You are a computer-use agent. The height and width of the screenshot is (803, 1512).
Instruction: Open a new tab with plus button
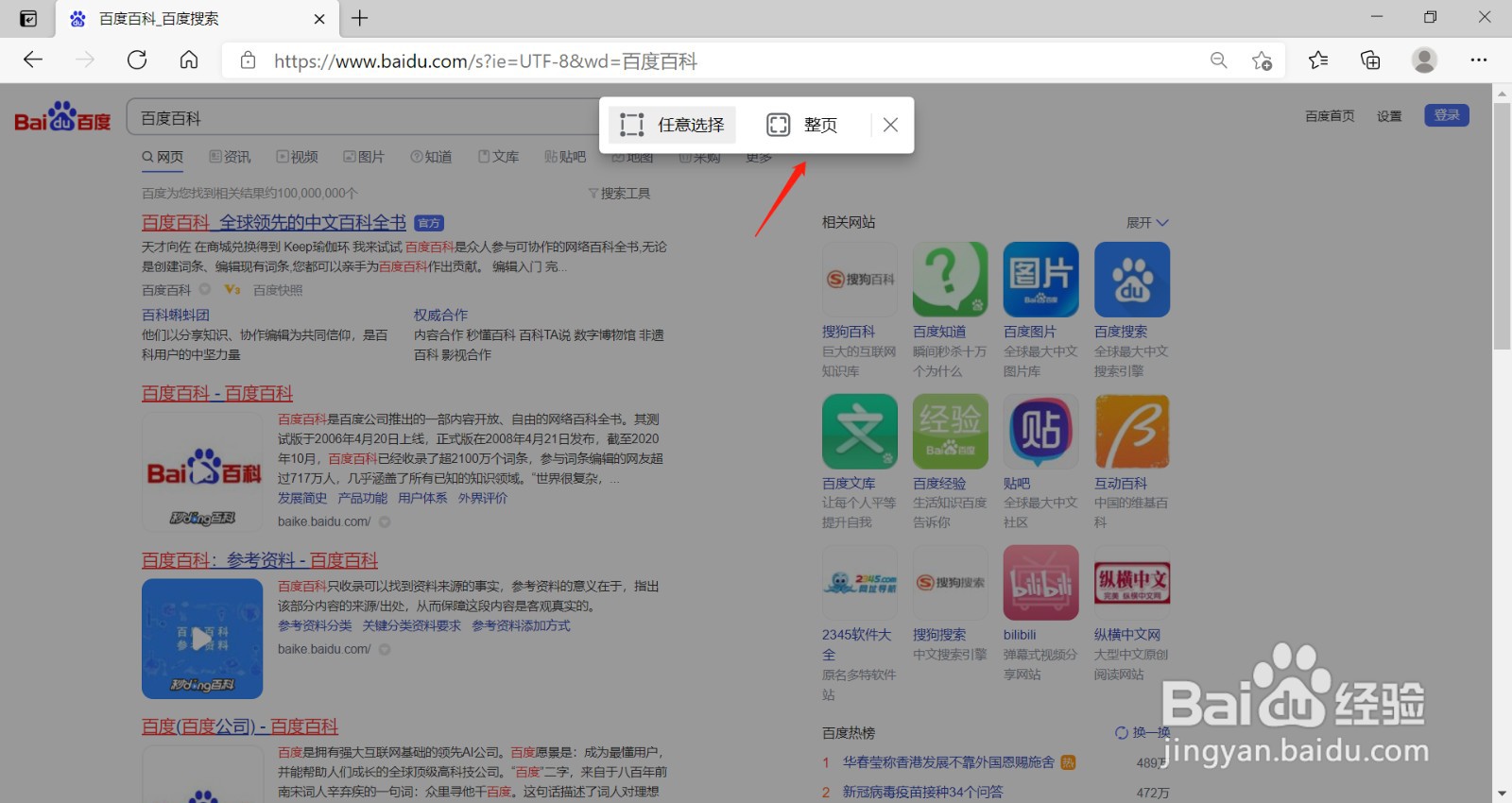360,18
